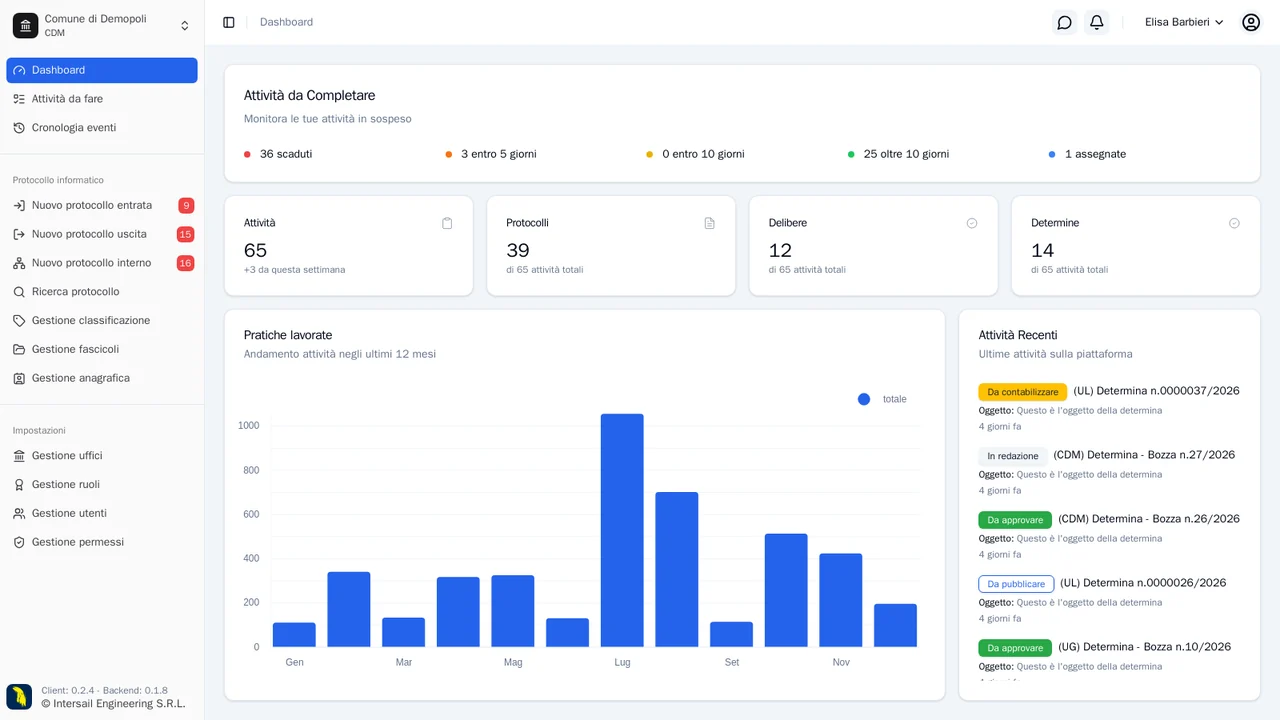Open Cronologia eventi in sidebar

[102, 128]
